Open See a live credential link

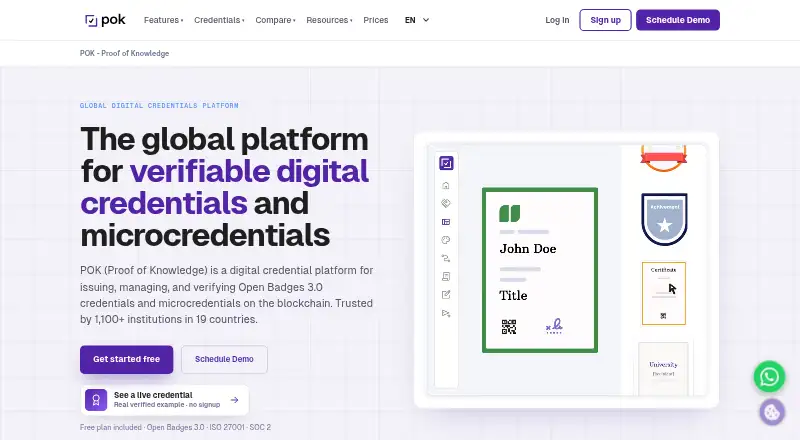164,400
